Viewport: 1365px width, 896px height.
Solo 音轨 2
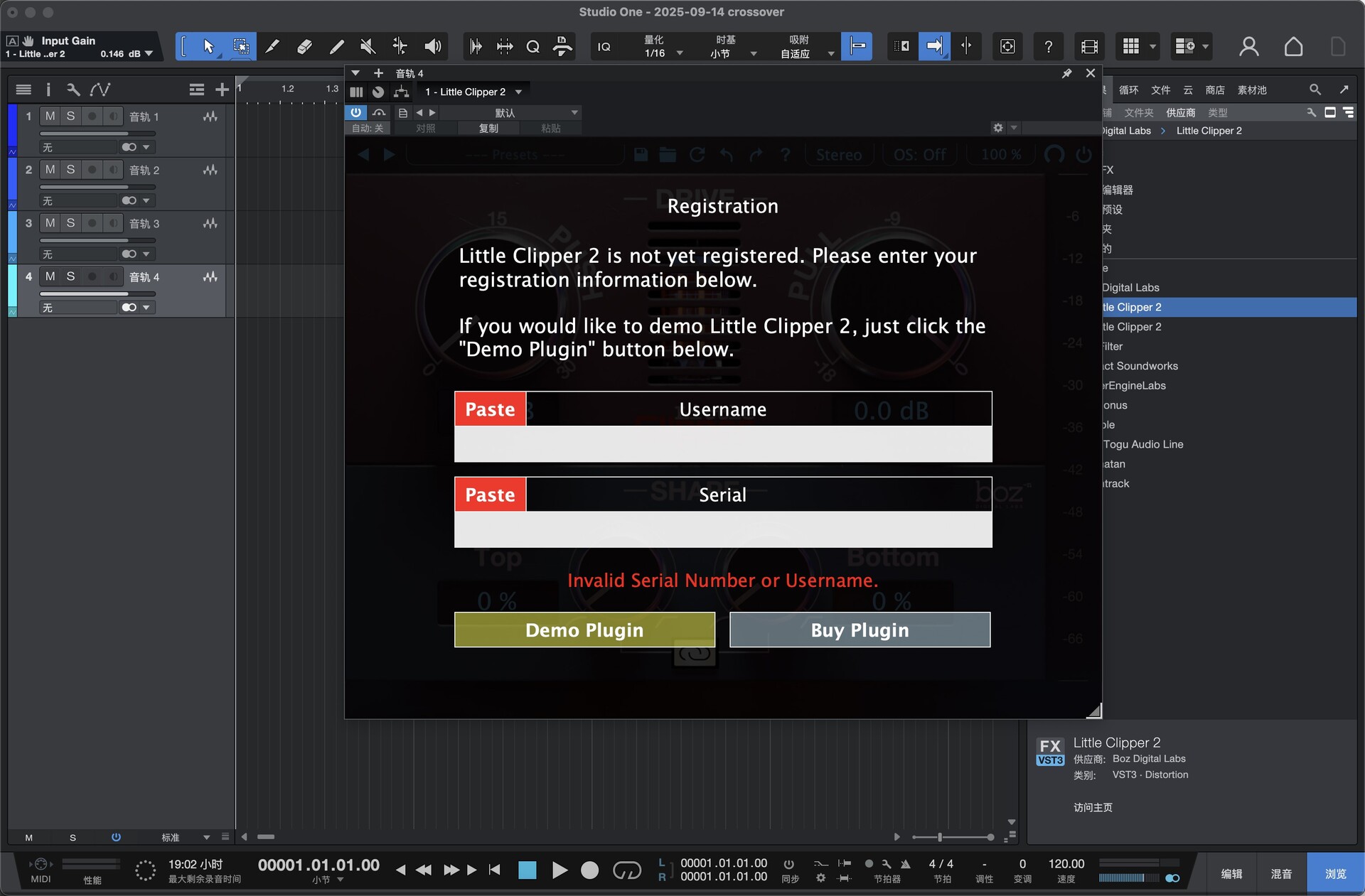pos(70,169)
